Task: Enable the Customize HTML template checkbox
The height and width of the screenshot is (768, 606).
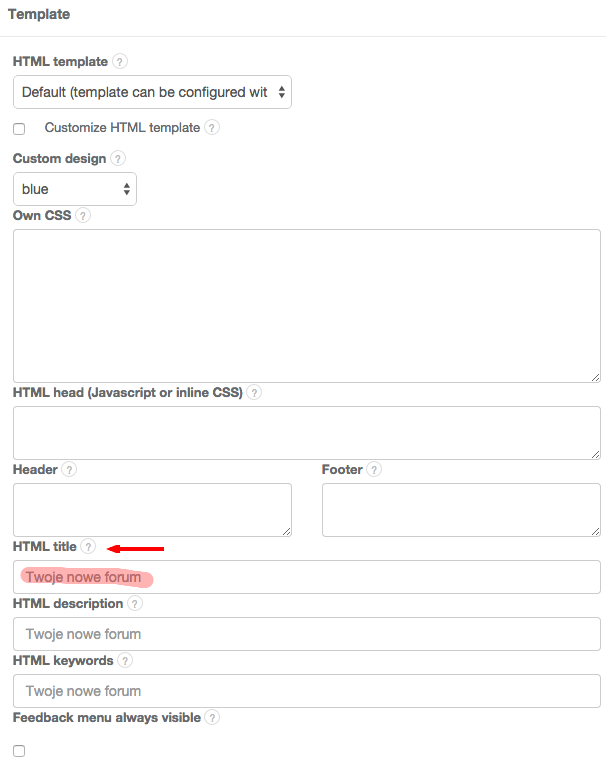Action: 19,129
